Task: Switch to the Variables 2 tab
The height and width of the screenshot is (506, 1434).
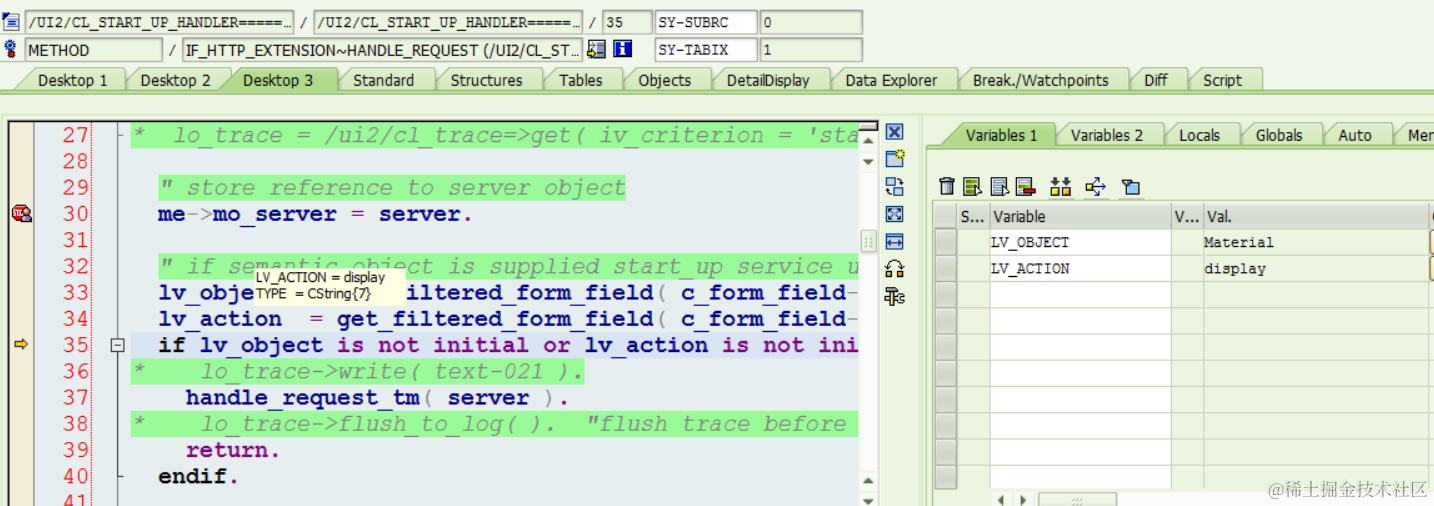Action: pyautogui.click(x=1106, y=135)
